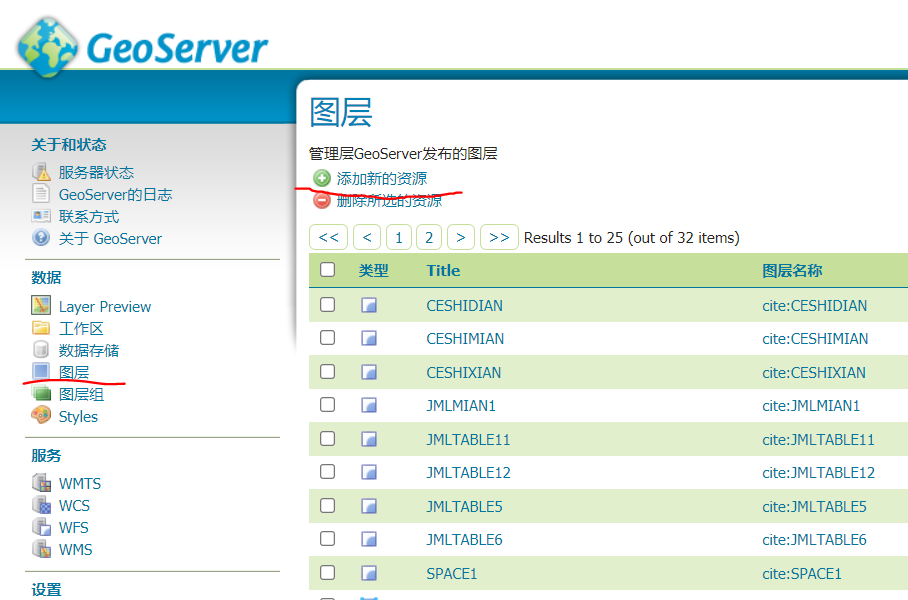Image resolution: width=908 pixels, height=600 pixels.
Task: Tick the SPACE1 layer checkbox
Action: click(327, 573)
